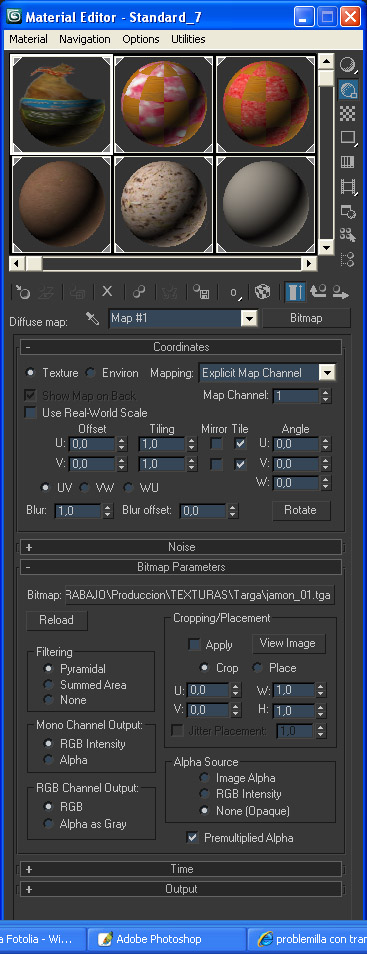This screenshot has width=367, height=954.
Task: Collapse the Bitmap Parameters rollout
Action: click(x=181, y=566)
